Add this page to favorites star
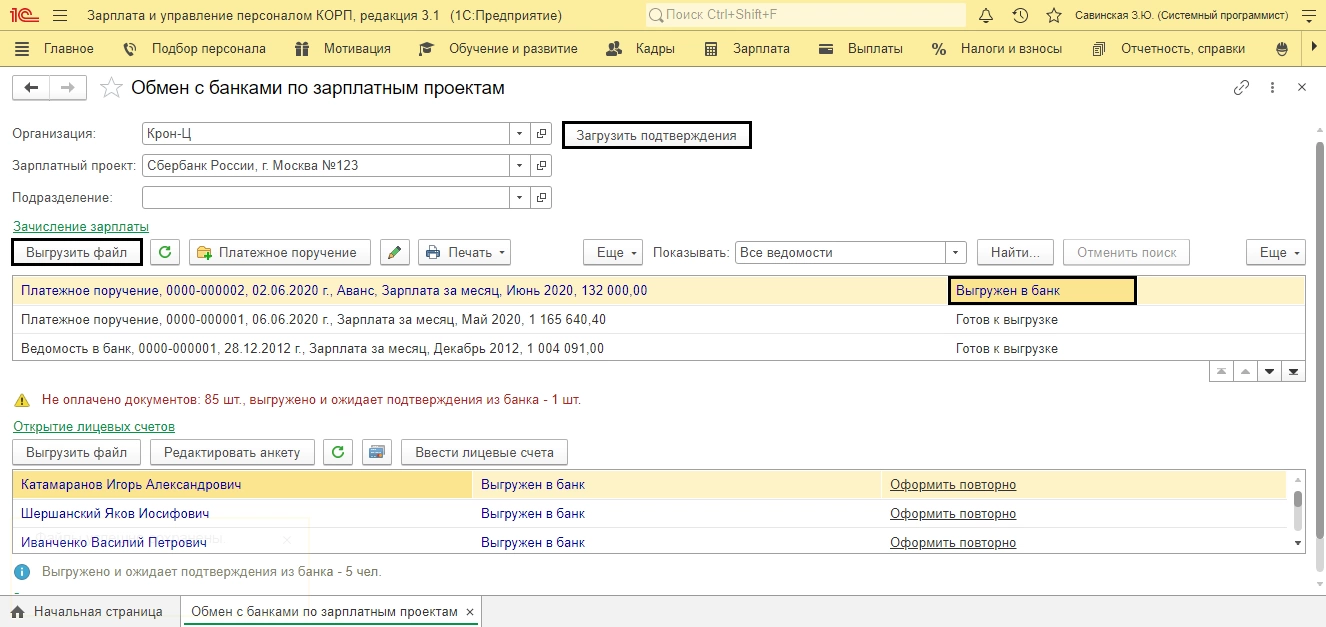Screen dimensions: 1326x627 pyautogui.click(x=112, y=88)
